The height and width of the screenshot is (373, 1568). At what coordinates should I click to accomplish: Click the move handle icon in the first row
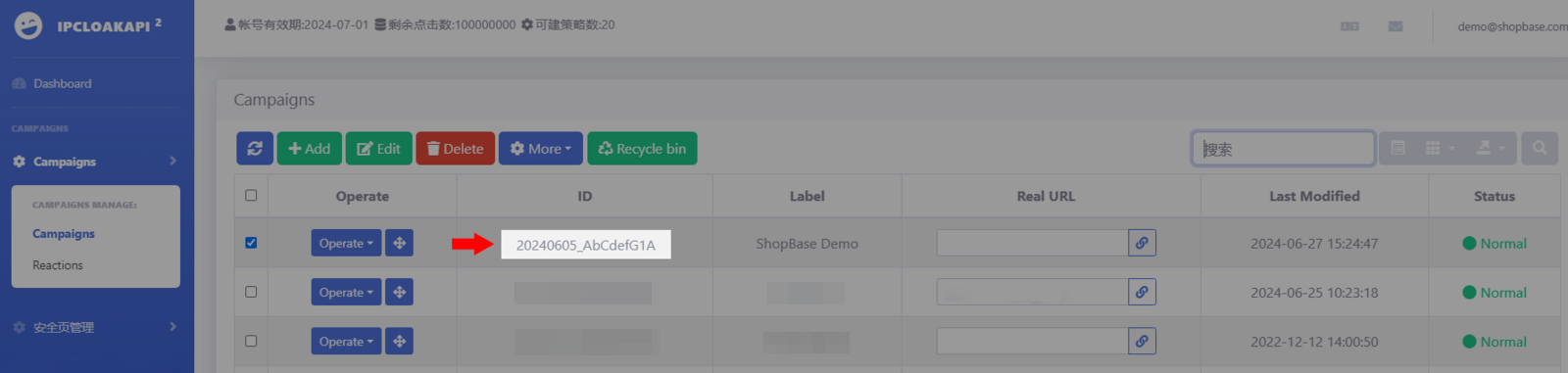399,243
